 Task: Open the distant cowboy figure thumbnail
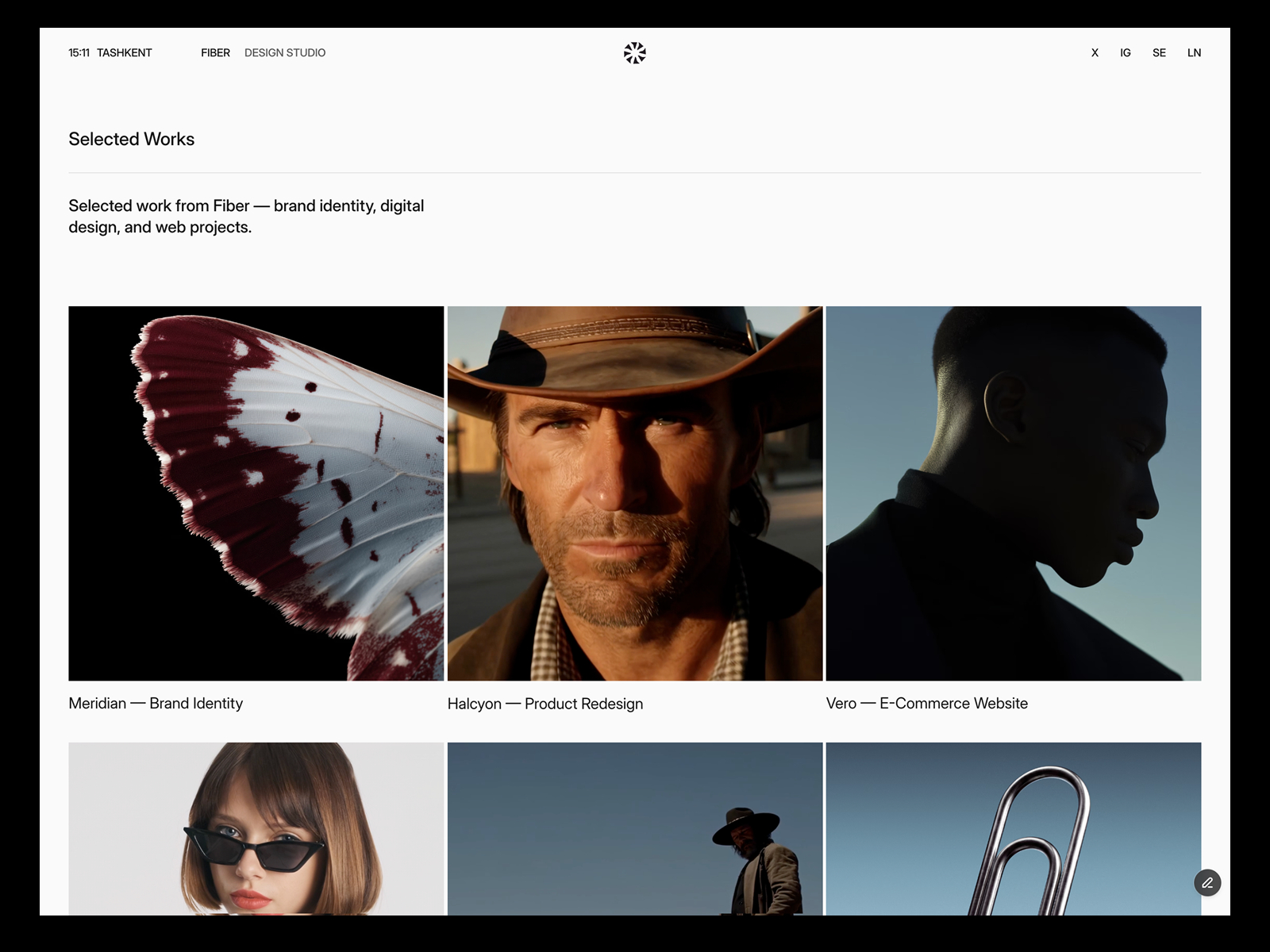tap(635, 829)
